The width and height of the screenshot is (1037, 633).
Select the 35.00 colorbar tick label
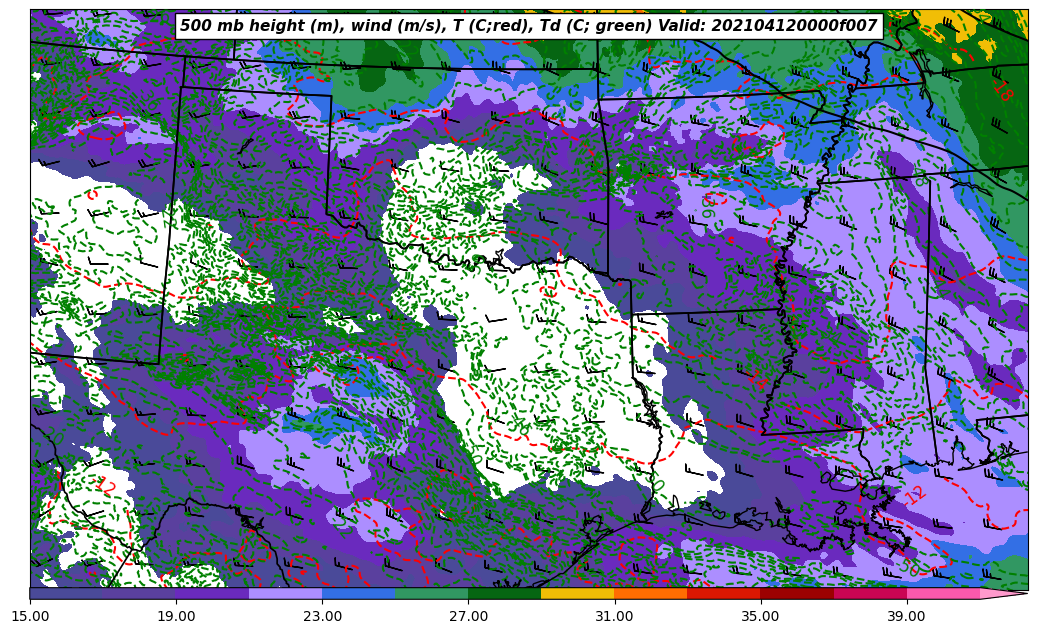760,616
